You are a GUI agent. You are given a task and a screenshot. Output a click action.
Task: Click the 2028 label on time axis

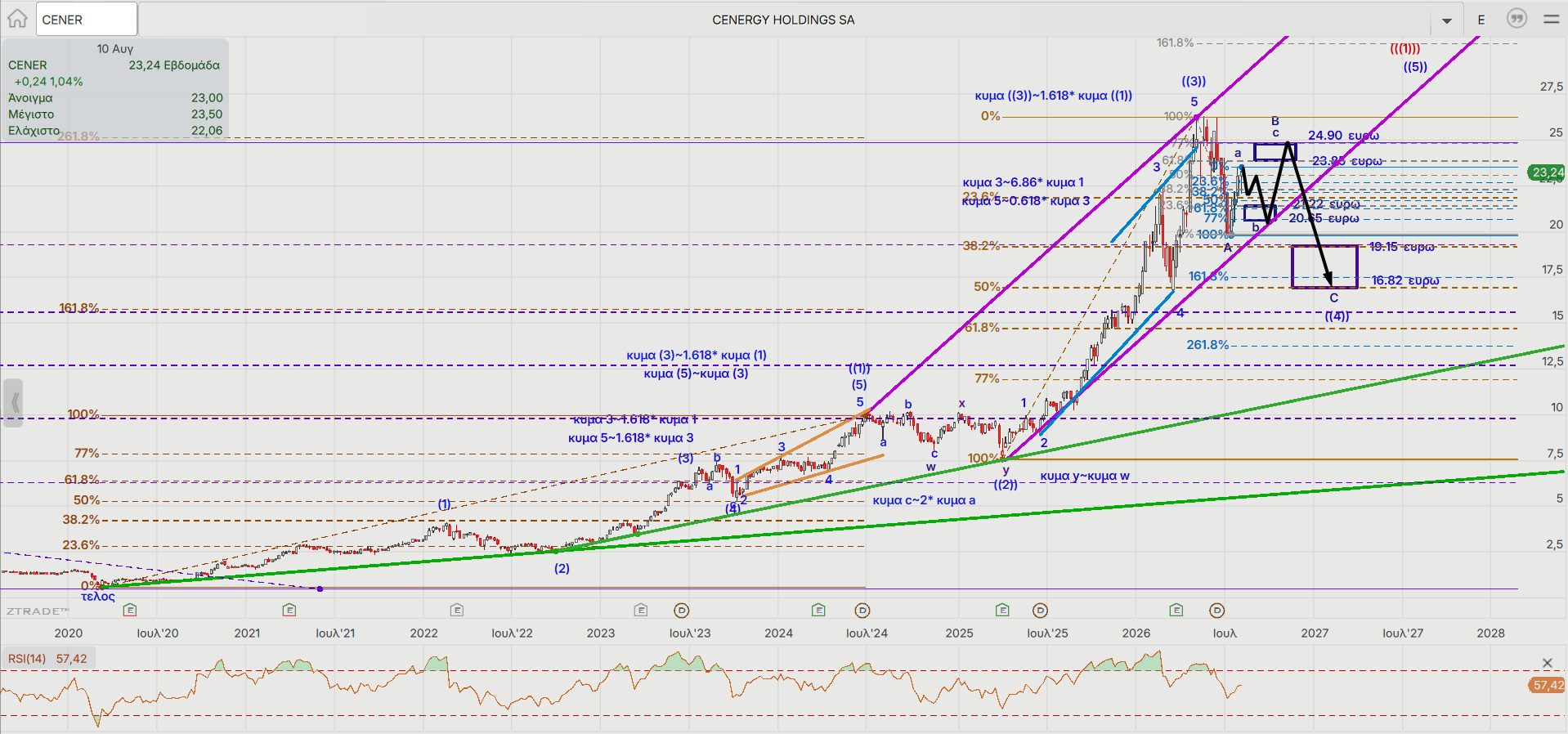point(1491,633)
